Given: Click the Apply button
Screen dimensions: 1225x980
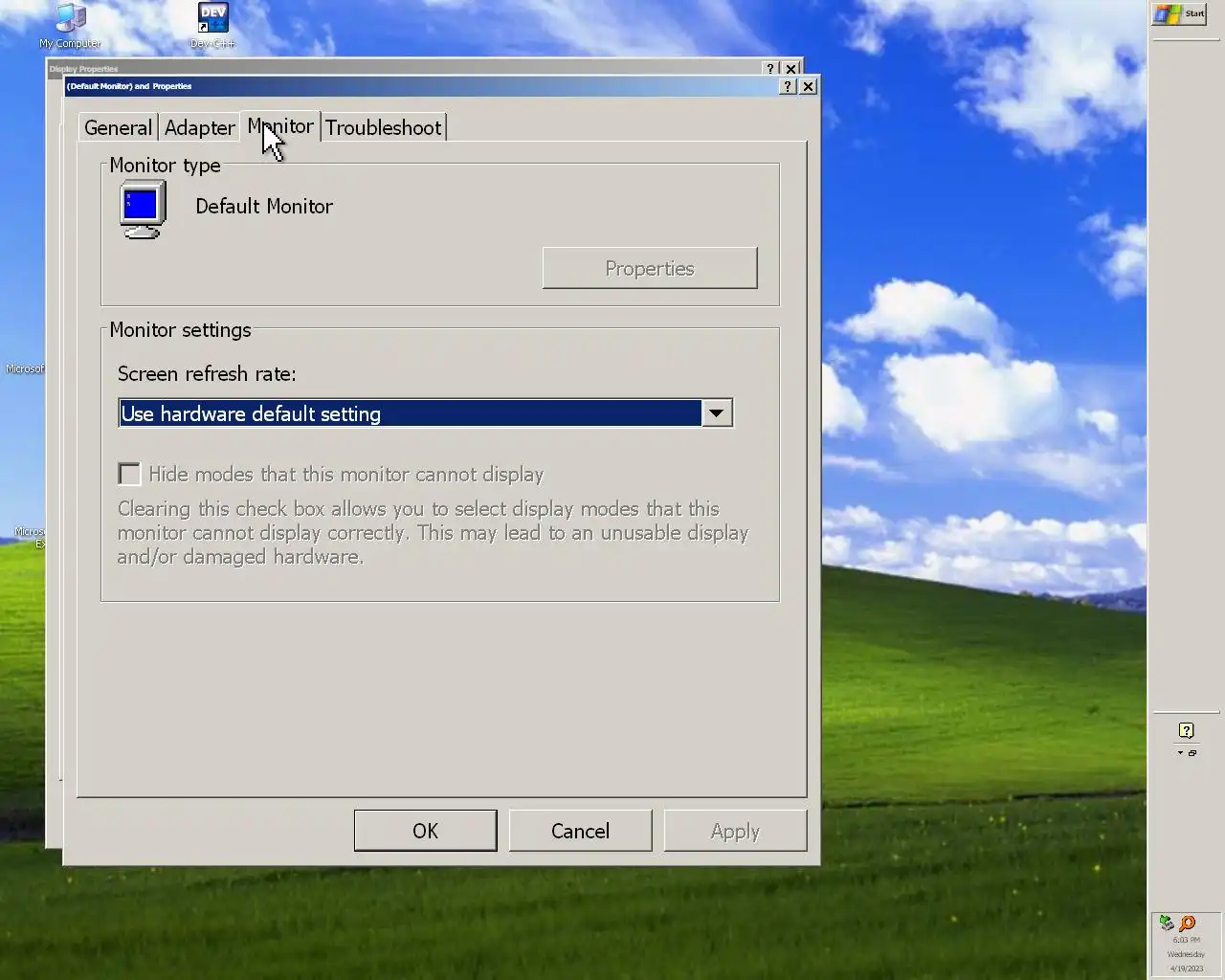Looking at the screenshot, I should (x=735, y=831).
